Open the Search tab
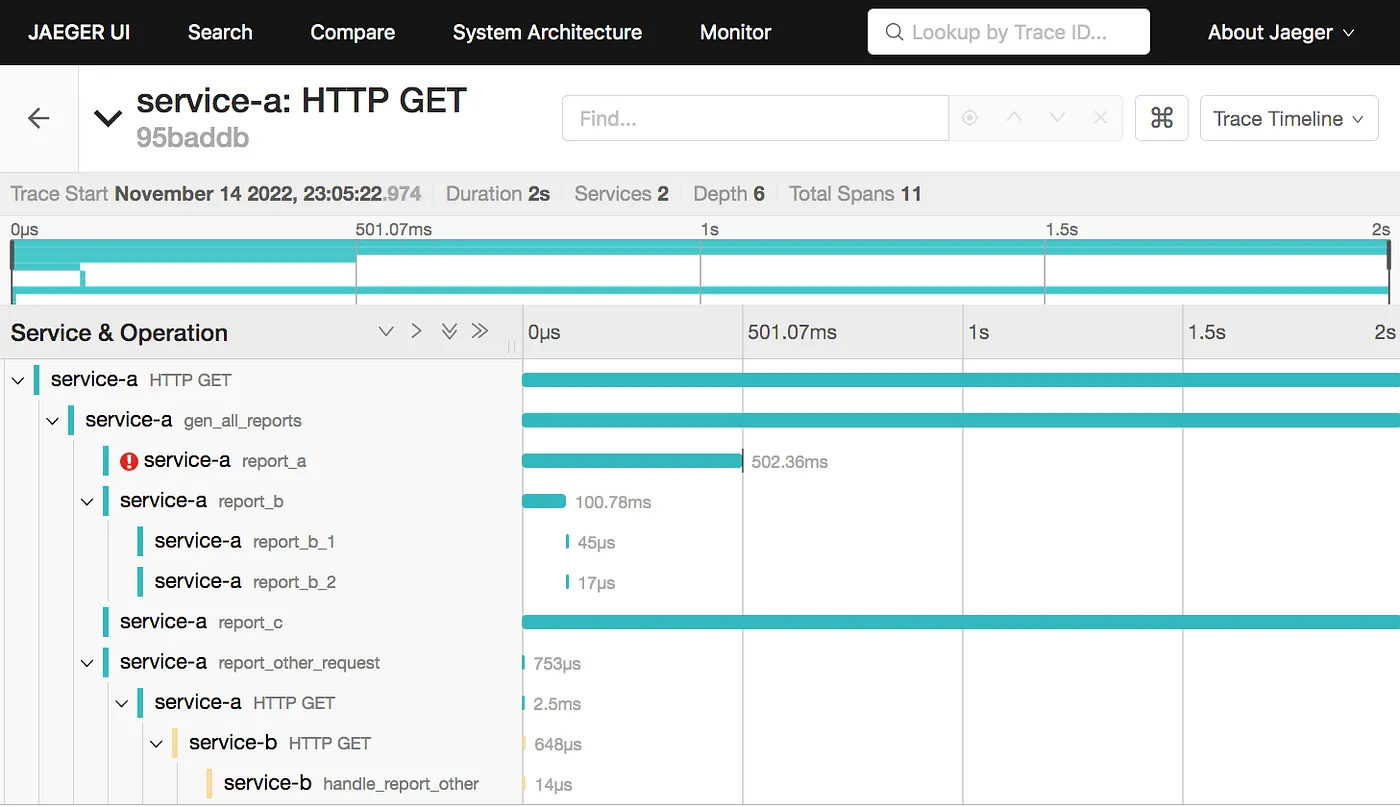 pos(220,32)
